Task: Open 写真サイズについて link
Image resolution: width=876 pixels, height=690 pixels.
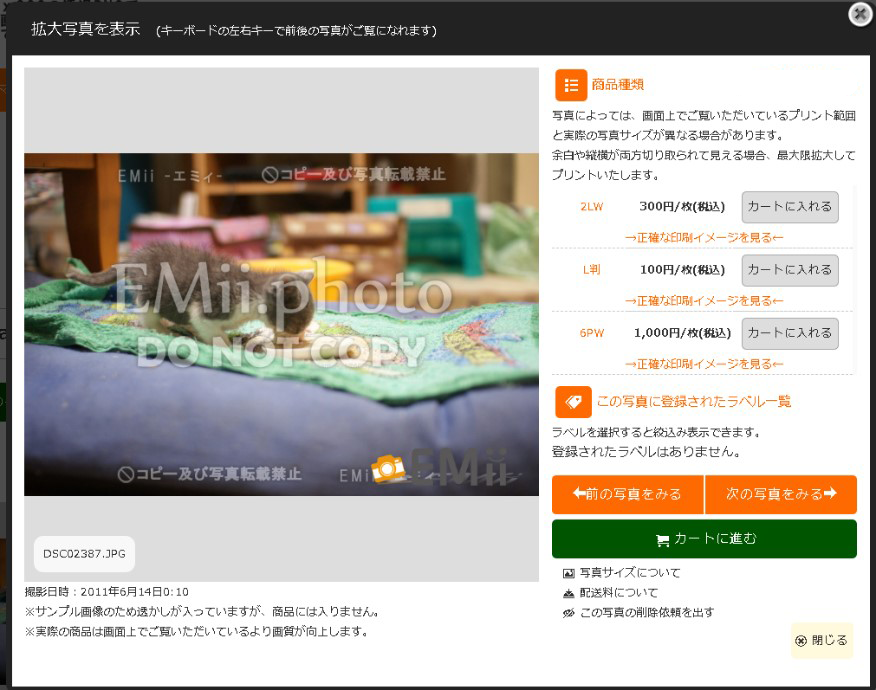Action: (630, 573)
